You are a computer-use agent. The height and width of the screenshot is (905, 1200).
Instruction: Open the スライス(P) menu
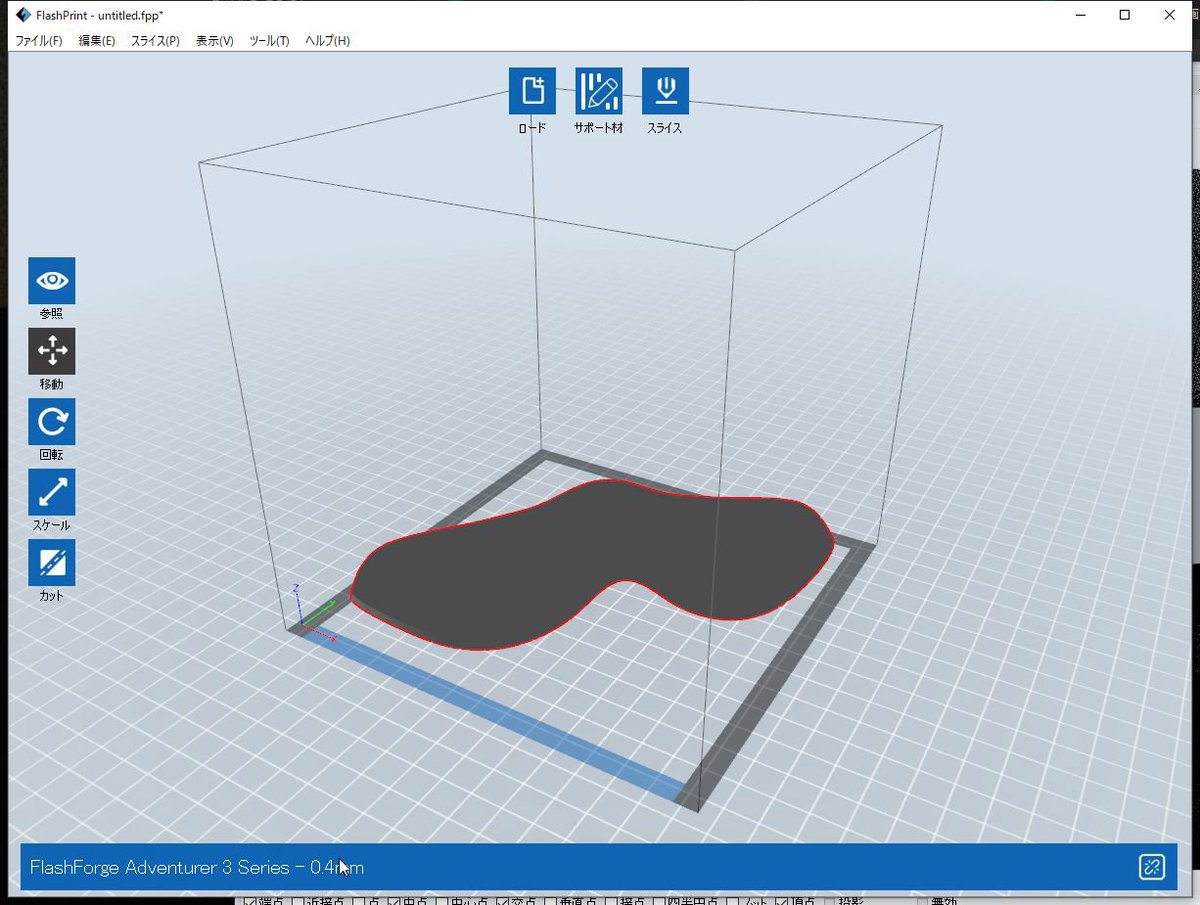pyautogui.click(x=155, y=41)
